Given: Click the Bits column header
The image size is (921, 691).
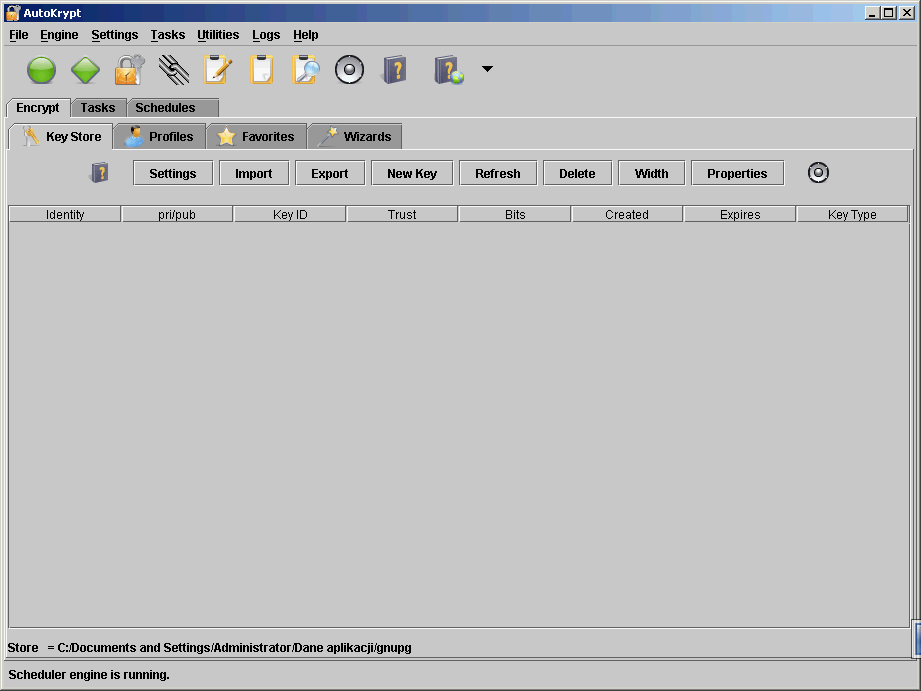Looking at the screenshot, I should [x=515, y=214].
